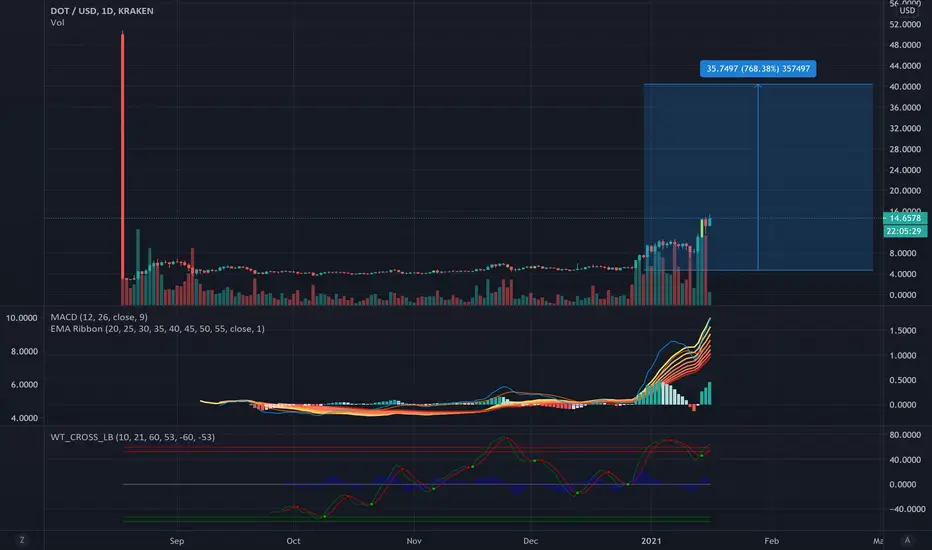The width and height of the screenshot is (932, 550).
Task: Click the Z button at bottom left
Action: [x=22, y=540]
